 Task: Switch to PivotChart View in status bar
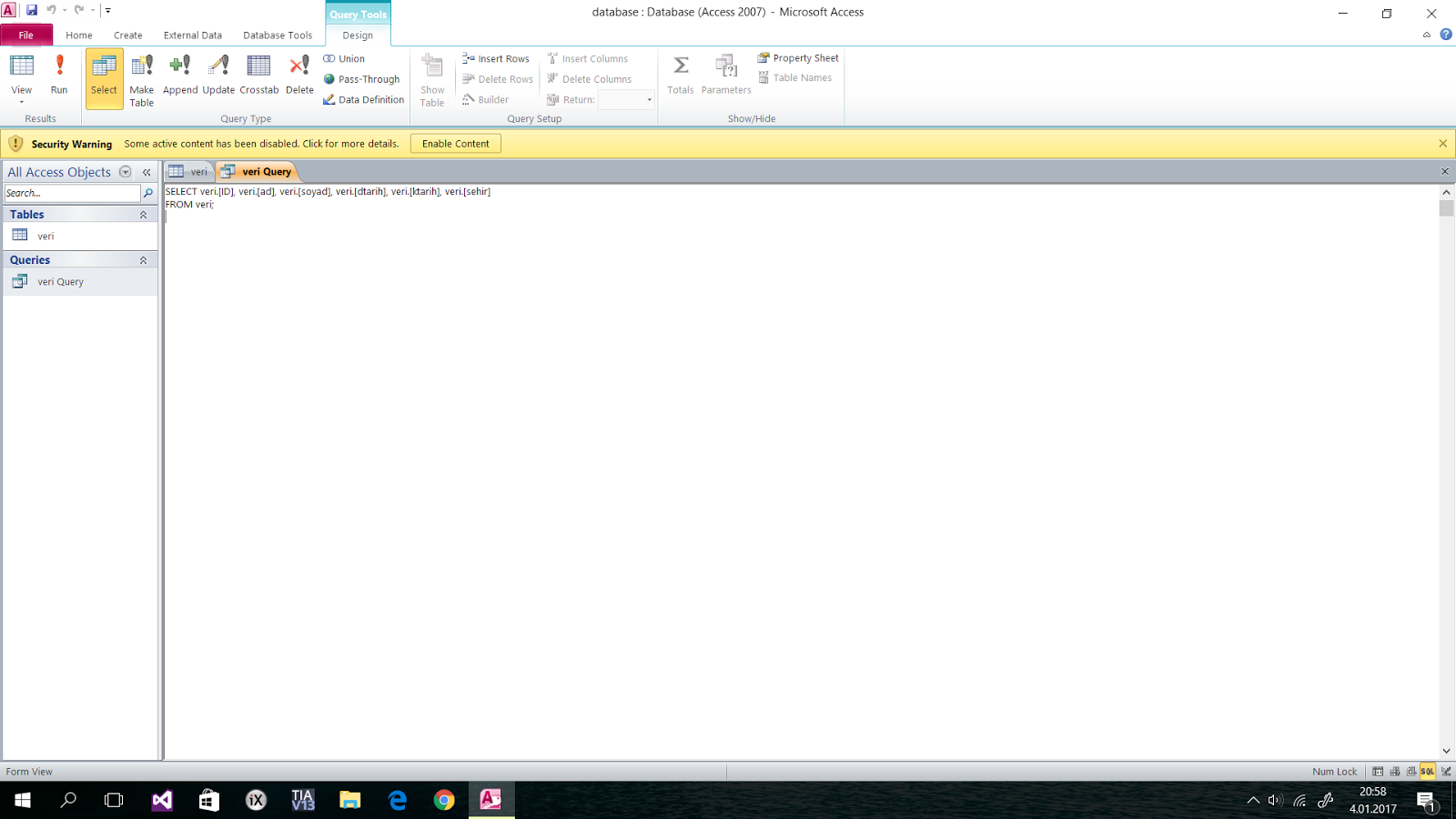(x=1411, y=772)
